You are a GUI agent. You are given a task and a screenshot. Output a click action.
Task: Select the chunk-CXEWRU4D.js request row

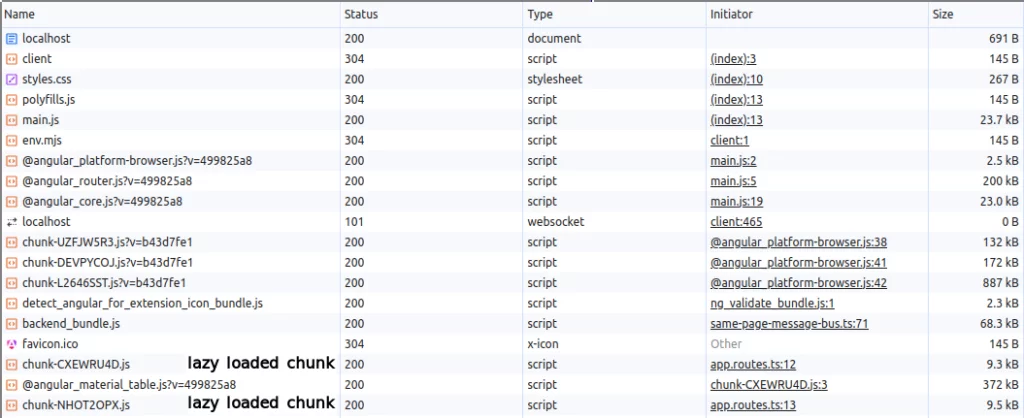click(x=76, y=364)
